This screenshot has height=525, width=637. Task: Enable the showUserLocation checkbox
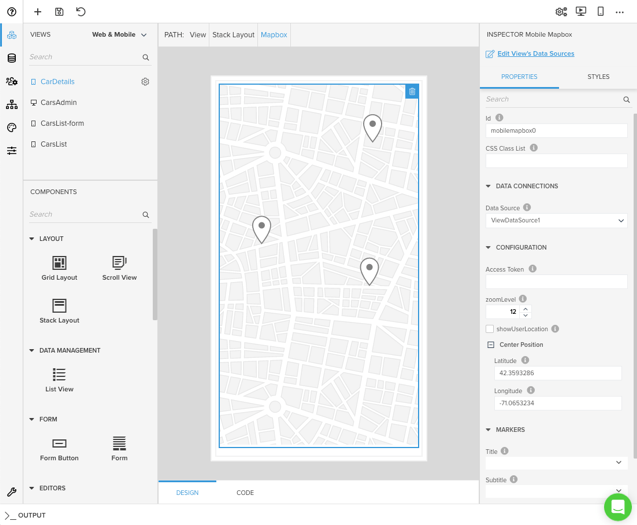(x=490, y=329)
